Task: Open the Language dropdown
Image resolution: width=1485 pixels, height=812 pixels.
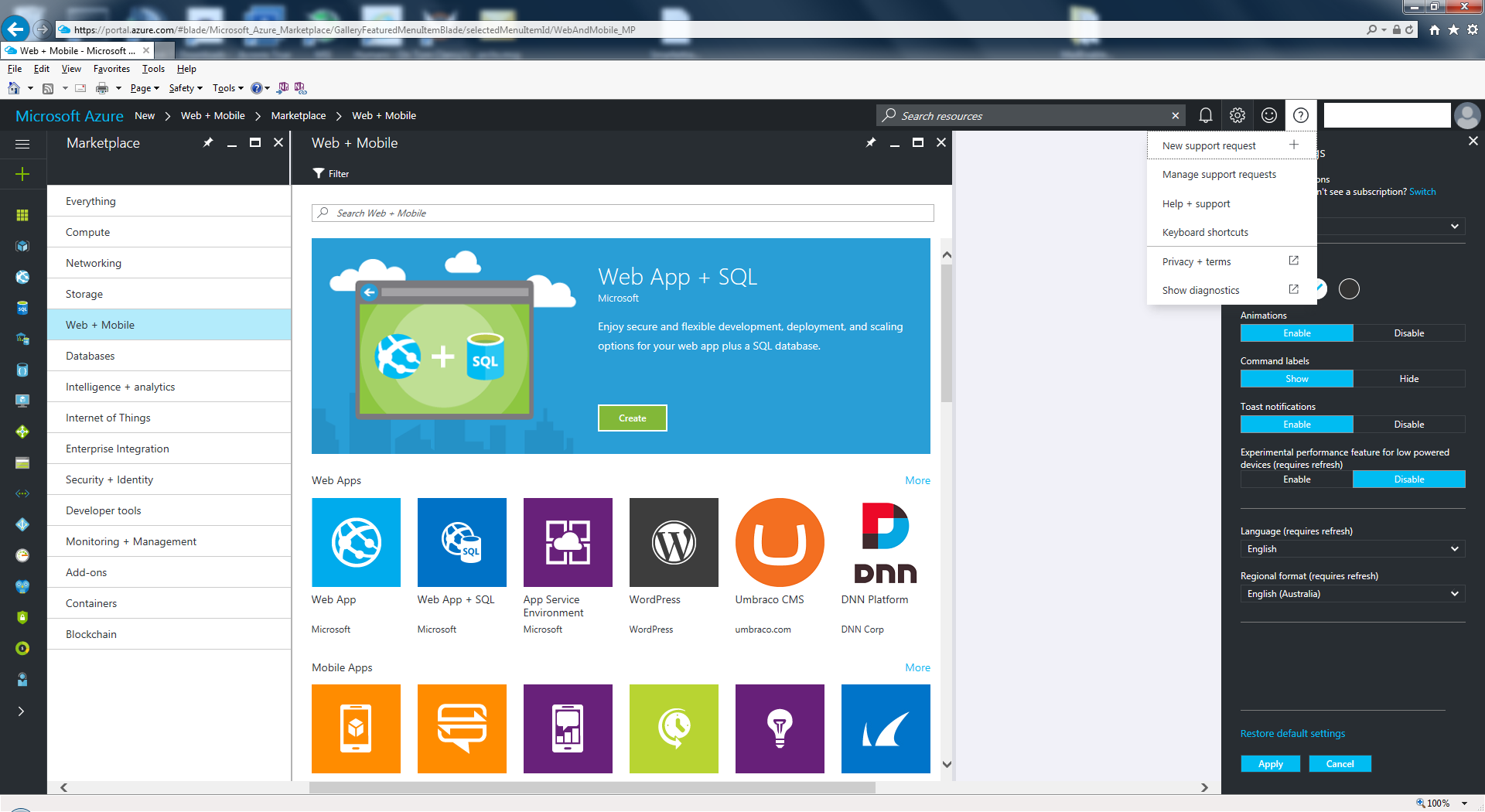Action: pos(1353,549)
